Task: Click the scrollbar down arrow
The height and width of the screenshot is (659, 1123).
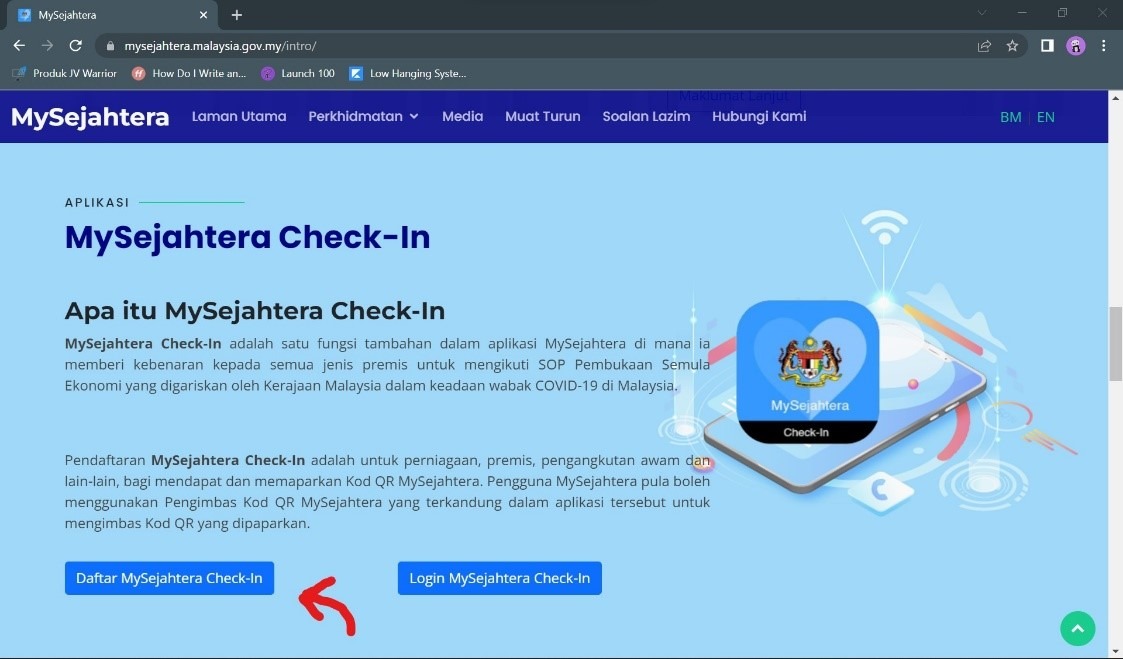Action: pos(1115,650)
